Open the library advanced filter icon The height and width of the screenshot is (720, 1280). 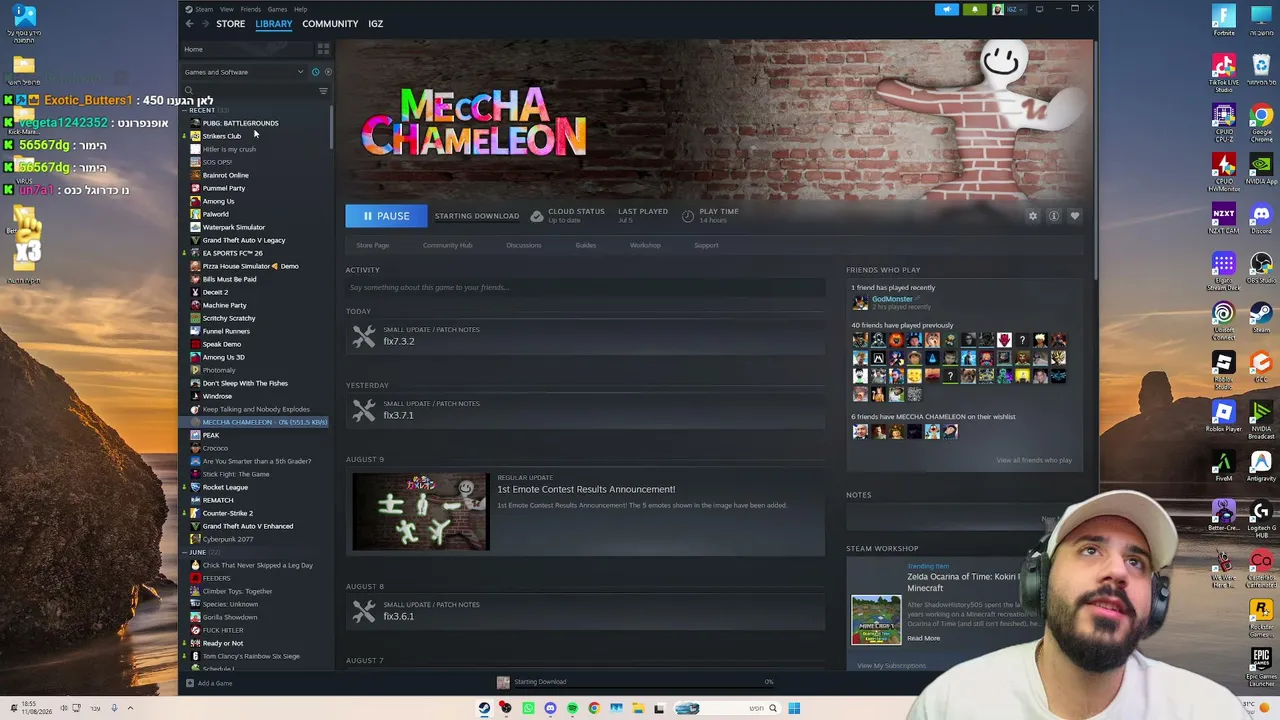(x=323, y=91)
